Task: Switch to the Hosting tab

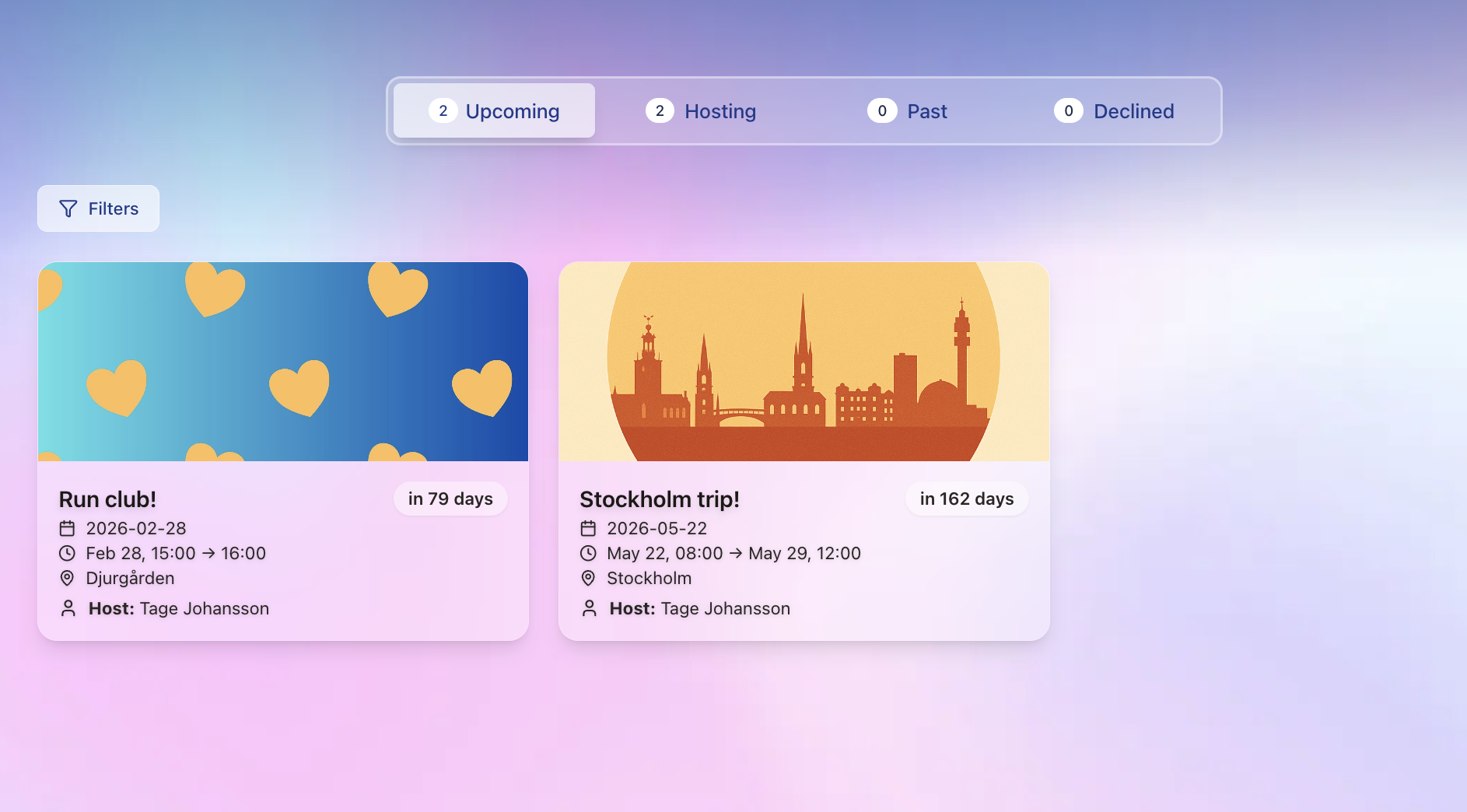Action: 701,111
